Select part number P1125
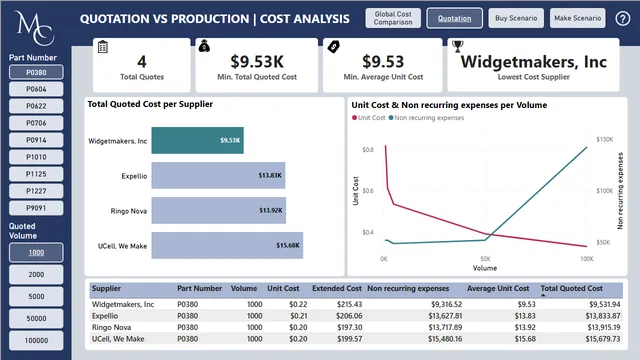This screenshot has height=360, width=640. tap(36, 174)
